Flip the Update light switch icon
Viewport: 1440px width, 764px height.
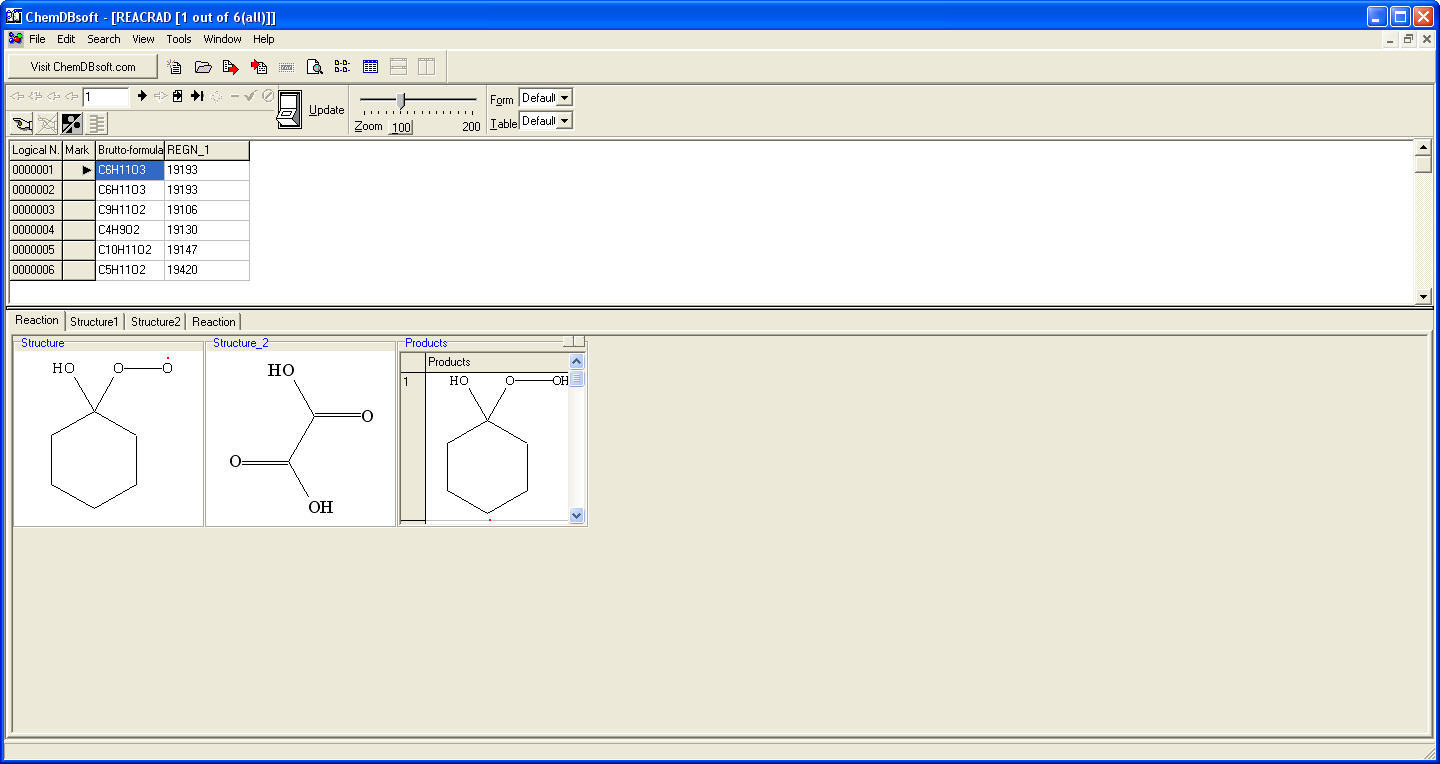[289, 109]
